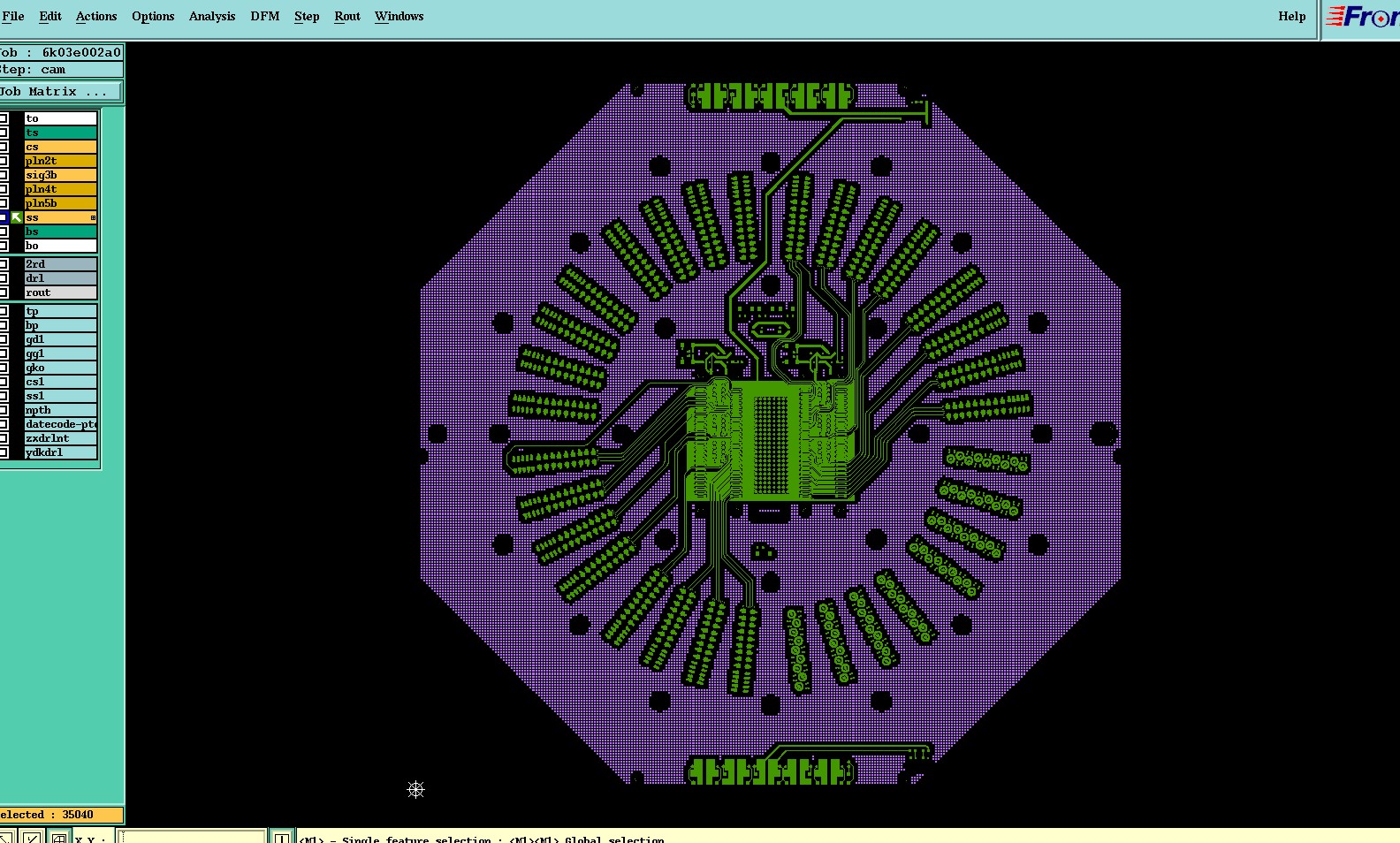
Task: Click the icon left of the M1 hint
Action: tap(281, 838)
